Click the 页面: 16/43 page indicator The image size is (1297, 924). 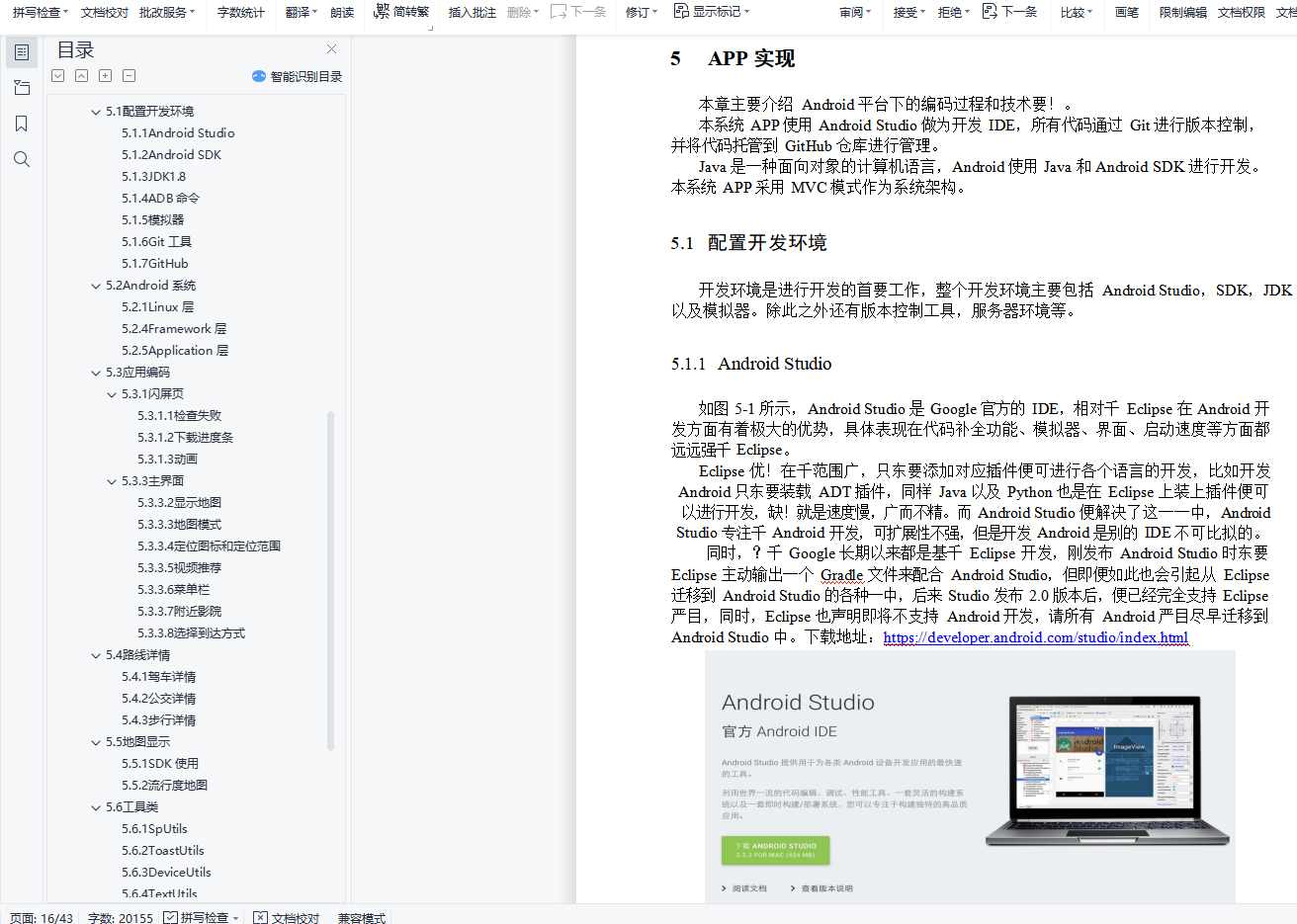[x=42, y=918]
